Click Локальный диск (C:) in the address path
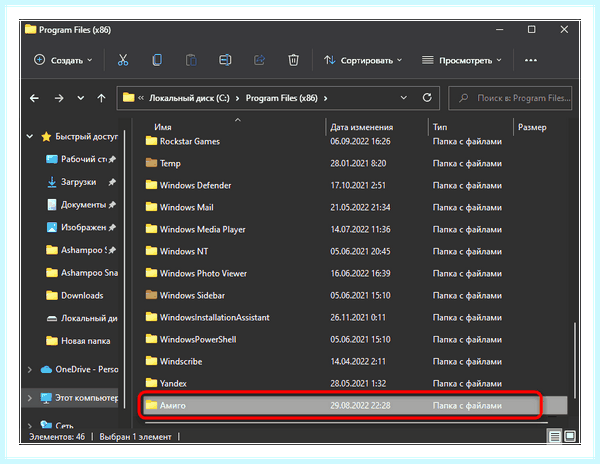This screenshot has width=600, height=464. click(x=189, y=98)
